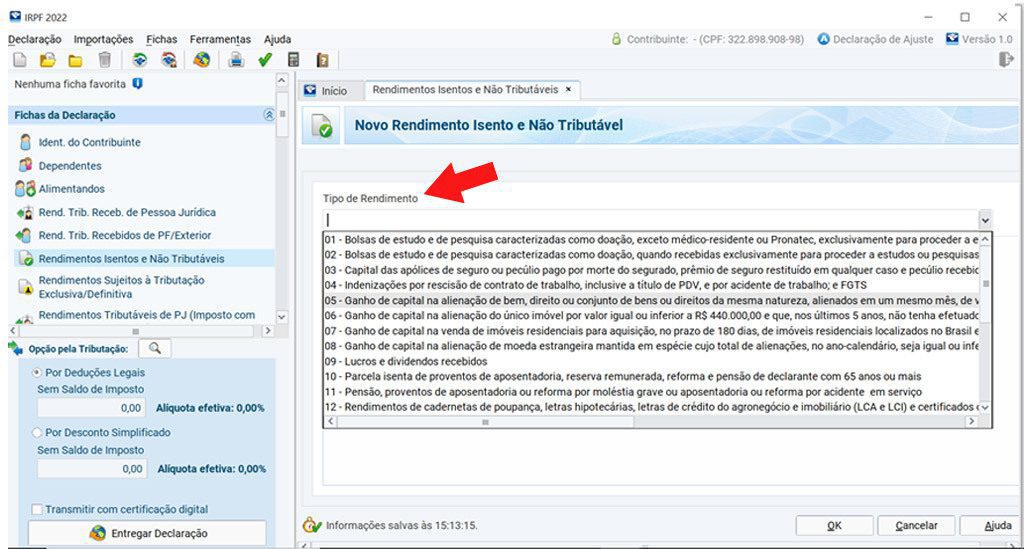Viewport: 1024px width, 549px height.
Task: Click icon beside Rend. Trib. Receb. de Pessoa Jurídica
Action: coord(25,212)
